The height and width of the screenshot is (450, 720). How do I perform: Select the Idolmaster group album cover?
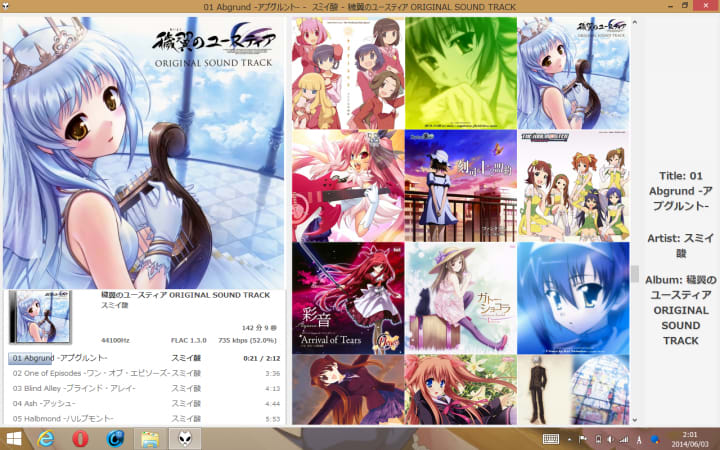pos(573,186)
